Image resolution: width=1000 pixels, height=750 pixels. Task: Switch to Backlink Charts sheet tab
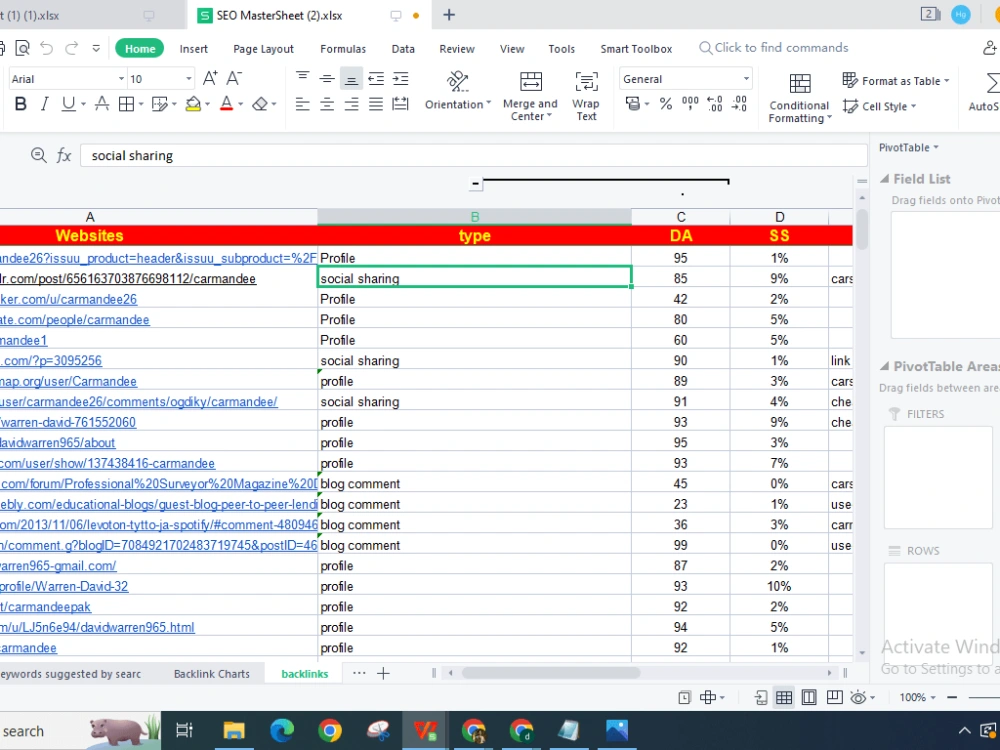click(x=212, y=674)
